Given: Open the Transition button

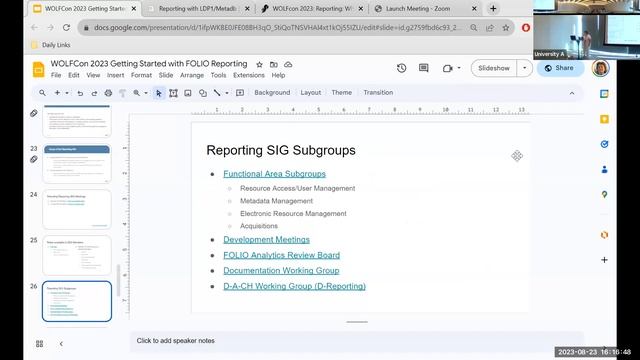Looking at the screenshot, I should tap(378, 93).
